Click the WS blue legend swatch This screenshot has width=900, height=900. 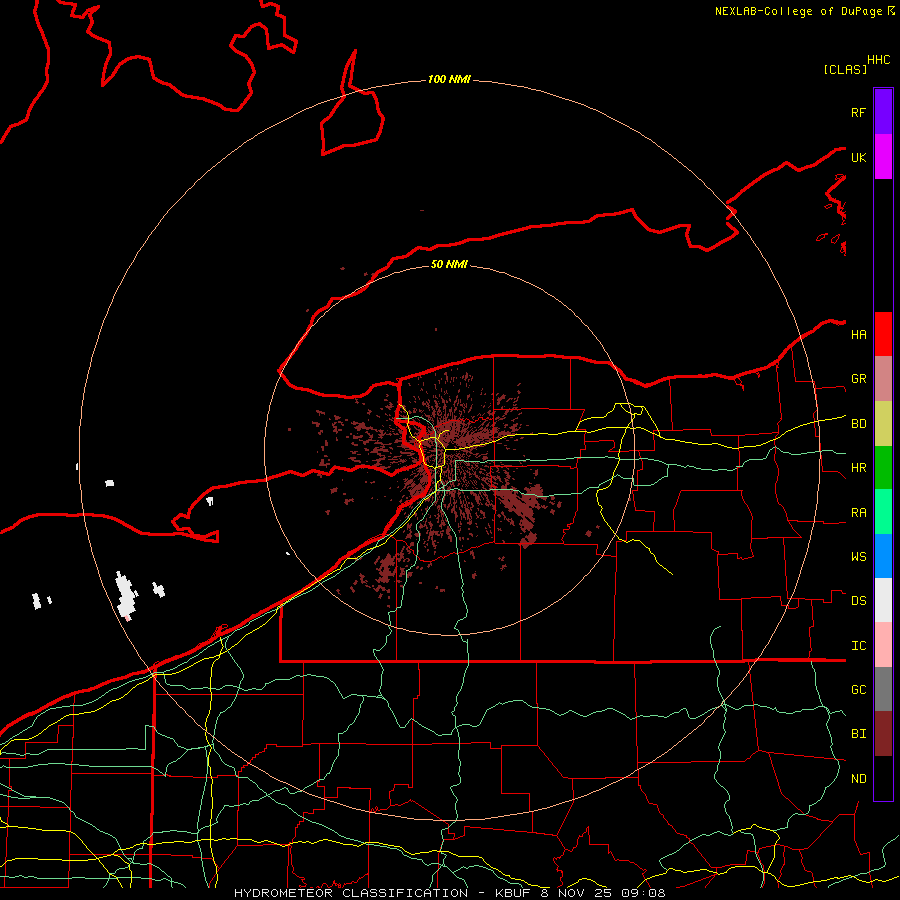click(x=883, y=556)
